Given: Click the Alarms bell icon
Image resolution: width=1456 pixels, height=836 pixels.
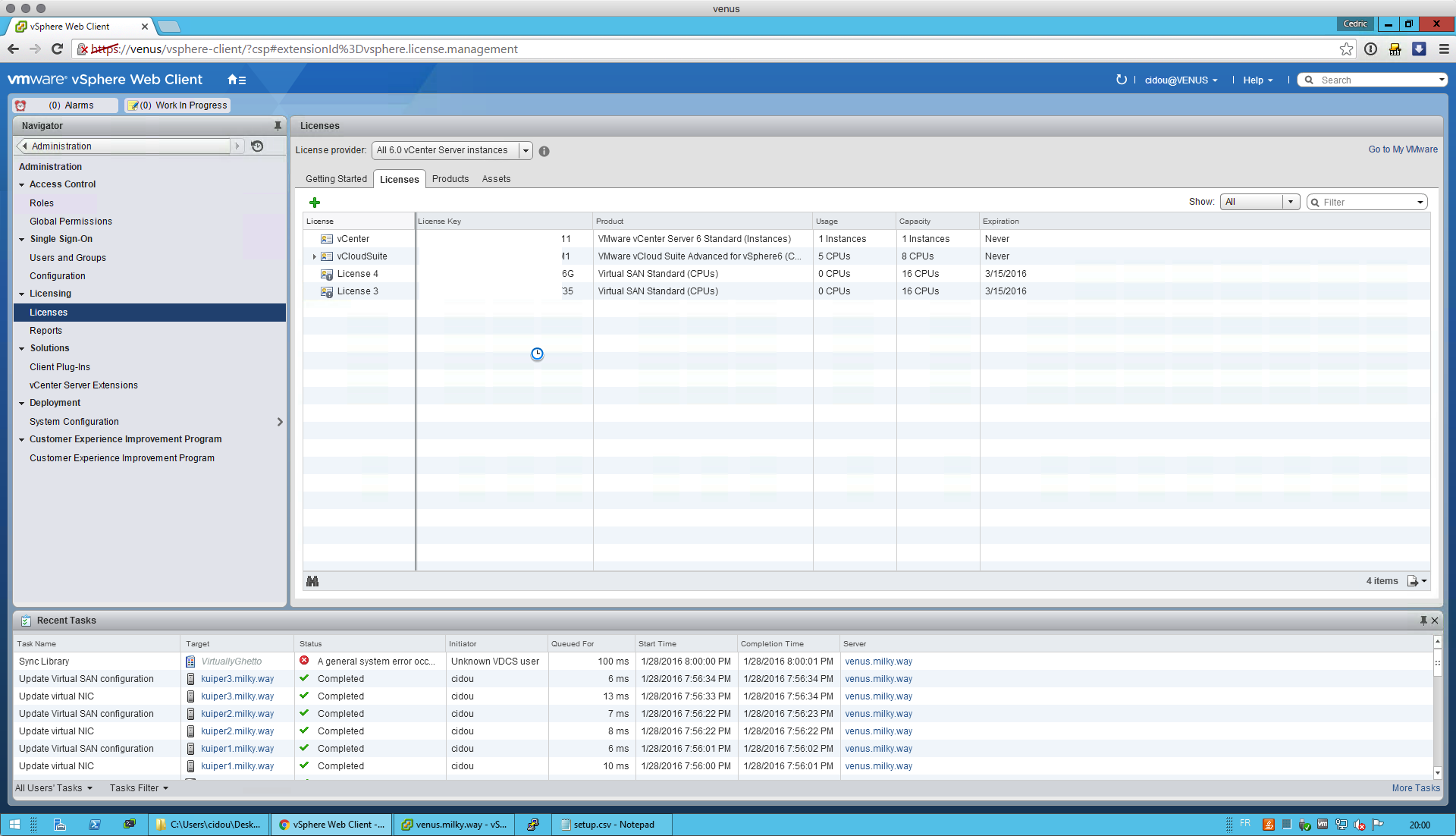Looking at the screenshot, I should (x=20, y=105).
